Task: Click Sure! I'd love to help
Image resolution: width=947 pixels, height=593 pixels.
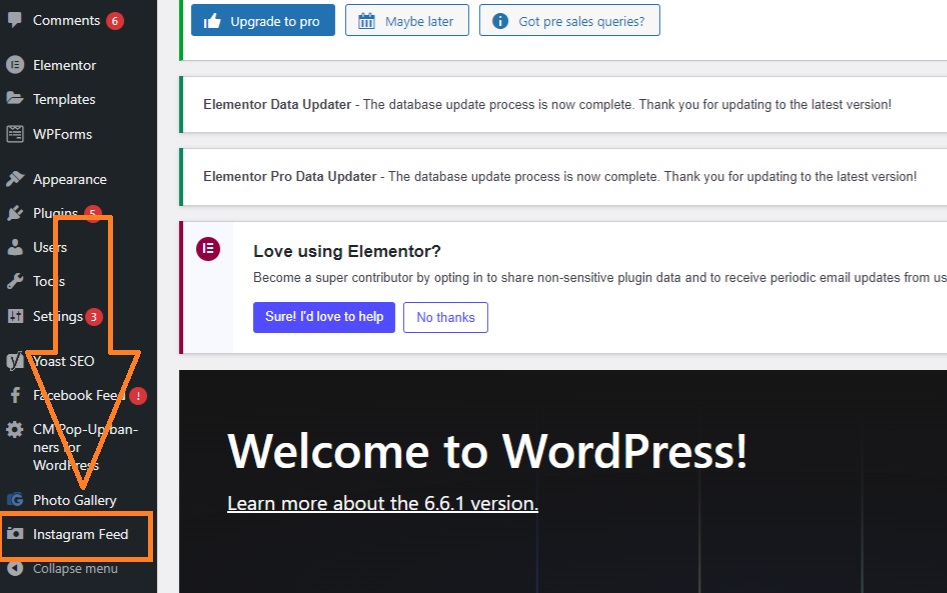Action: point(324,317)
